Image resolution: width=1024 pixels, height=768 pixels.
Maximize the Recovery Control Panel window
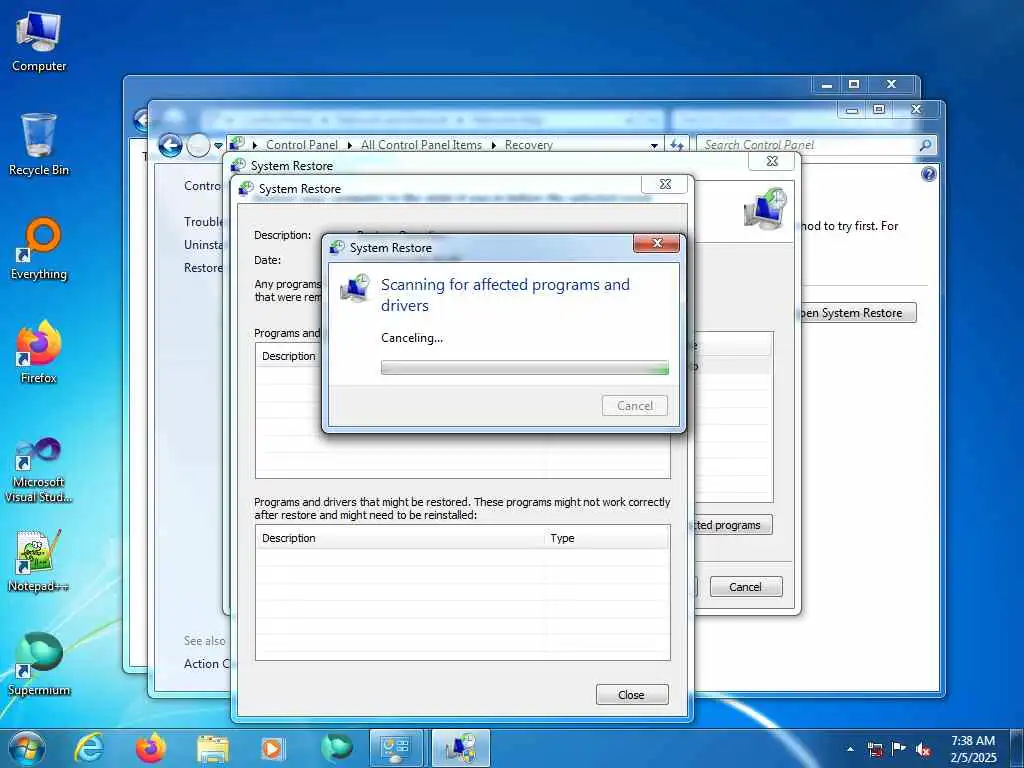coord(879,109)
